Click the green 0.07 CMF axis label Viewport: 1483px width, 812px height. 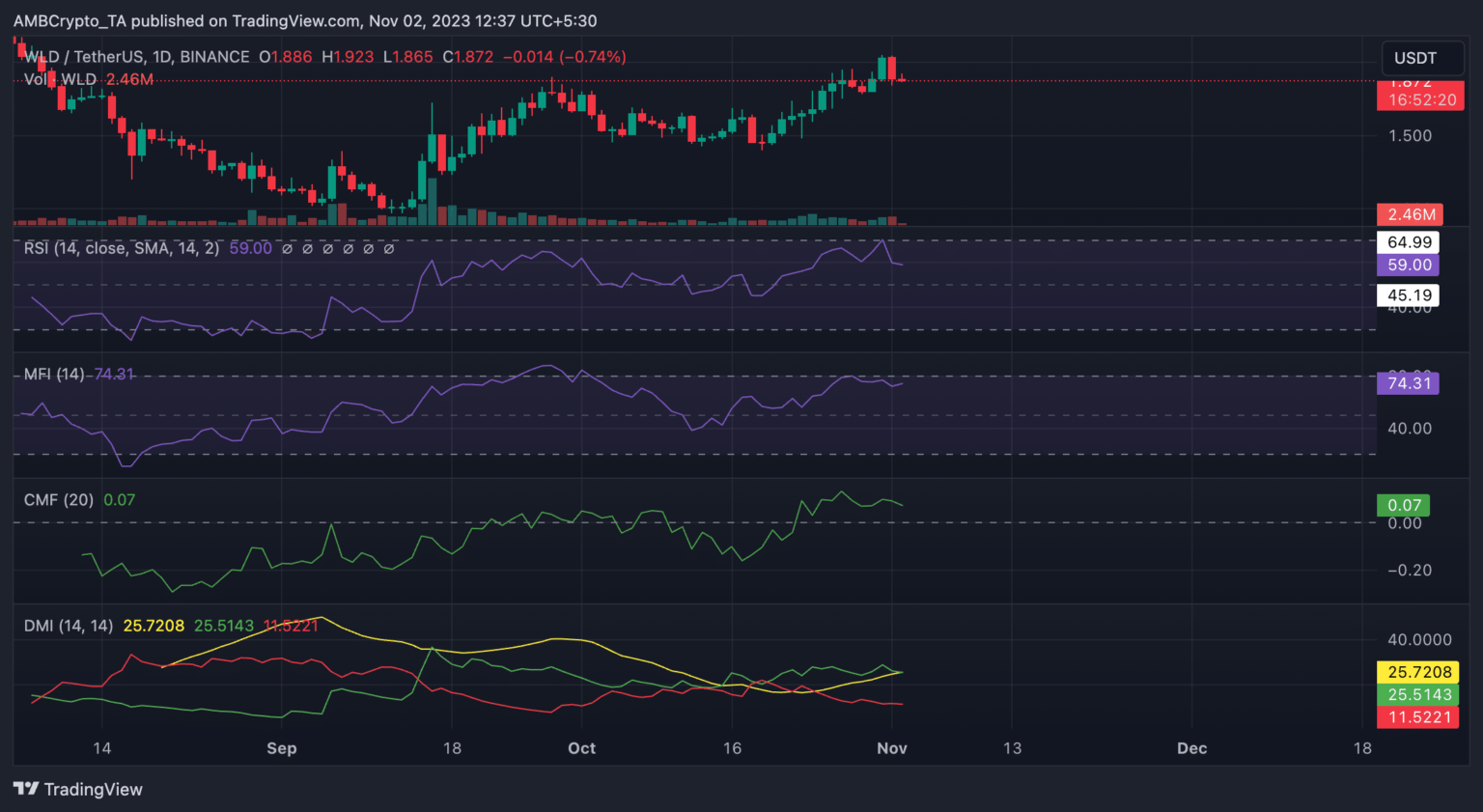(1404, 505)
